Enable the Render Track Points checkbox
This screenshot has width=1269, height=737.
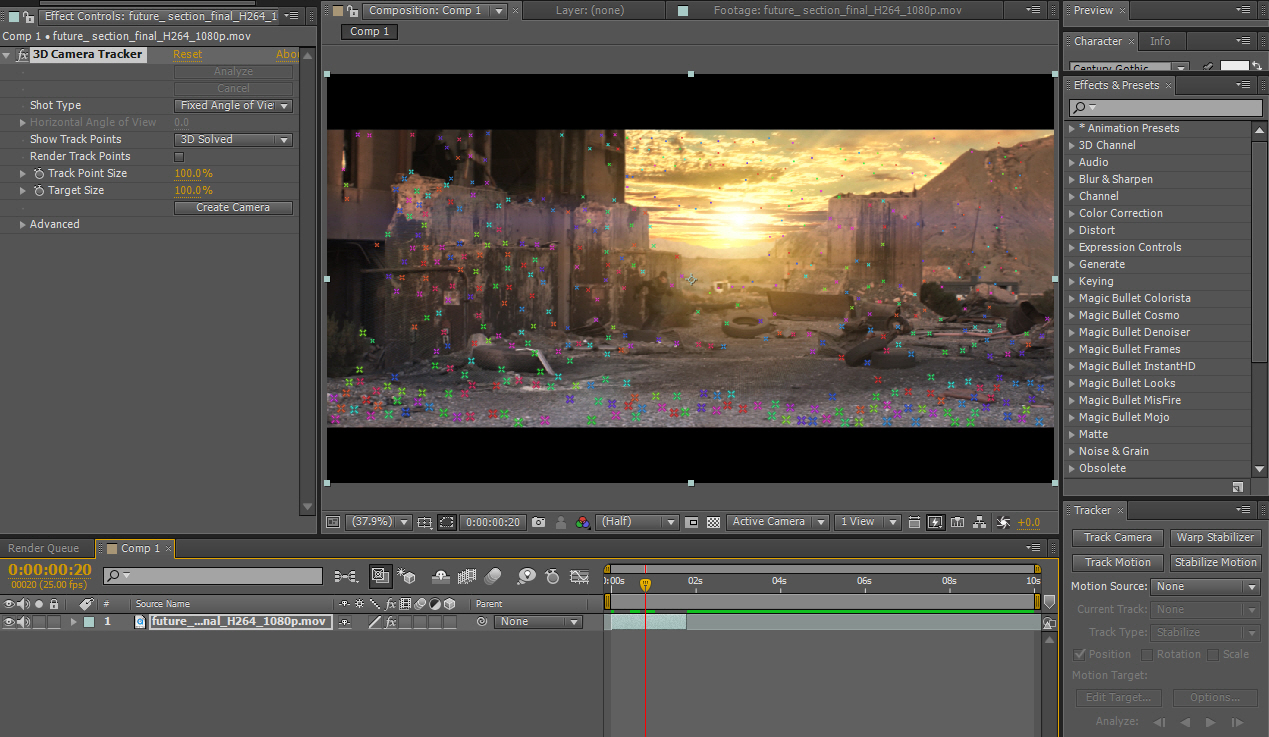point(179,157)
